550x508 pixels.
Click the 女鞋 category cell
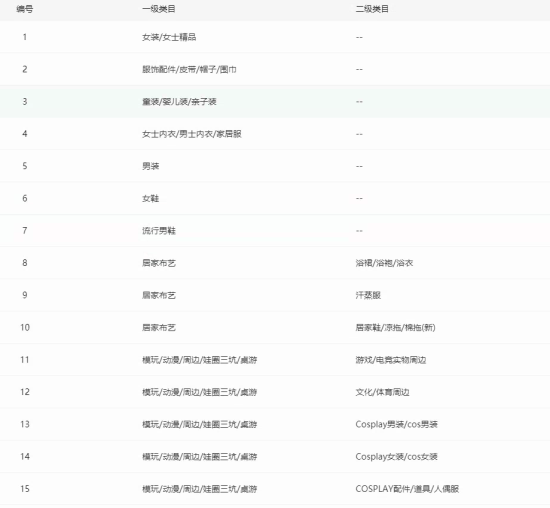[150, 199]
